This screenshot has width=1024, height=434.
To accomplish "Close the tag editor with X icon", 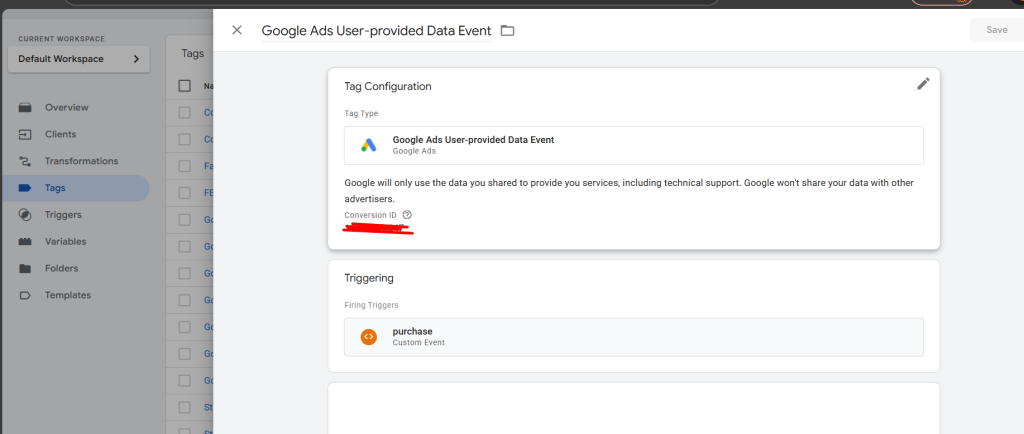I will click(x=237, y=30).
